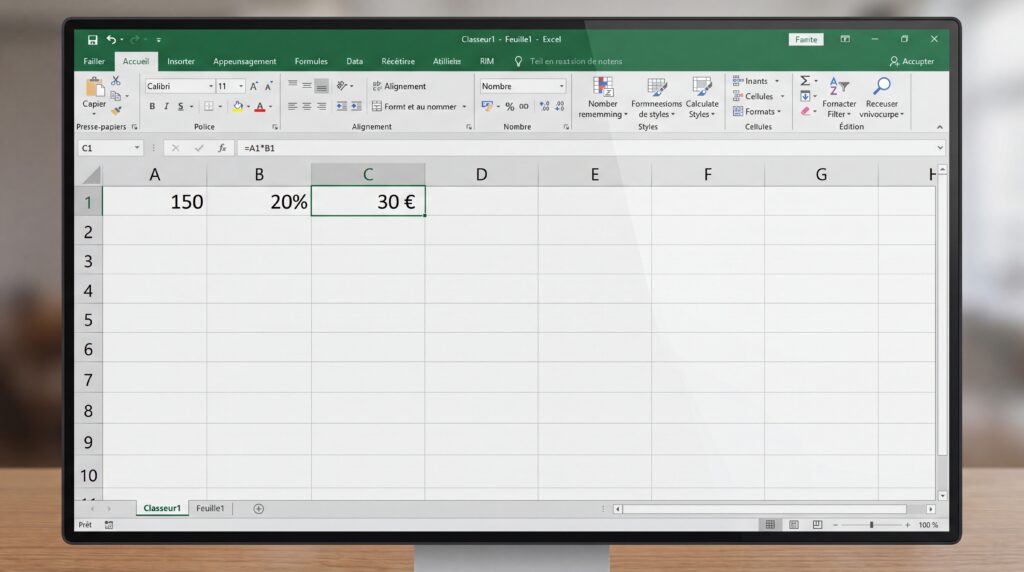Screen dimensions: 1024x572
Task: Click the font color red A button
Action: (x=260, y=106)
